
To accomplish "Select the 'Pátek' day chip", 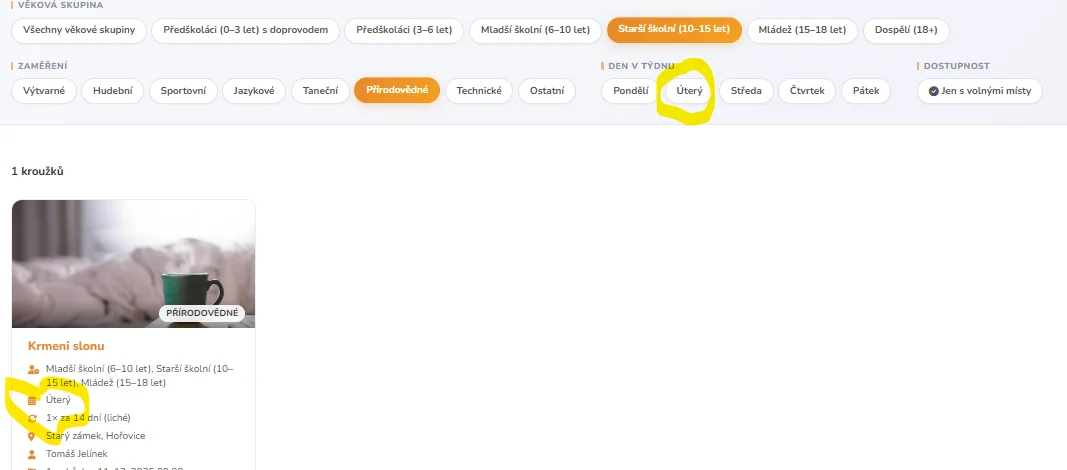I will (866, 90).
